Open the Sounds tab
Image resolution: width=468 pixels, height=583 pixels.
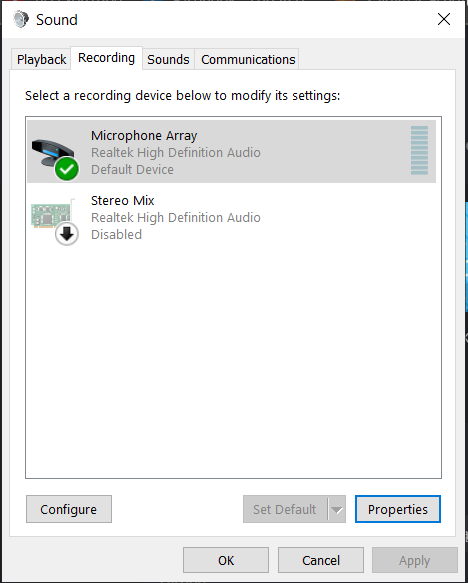(168, 59)
